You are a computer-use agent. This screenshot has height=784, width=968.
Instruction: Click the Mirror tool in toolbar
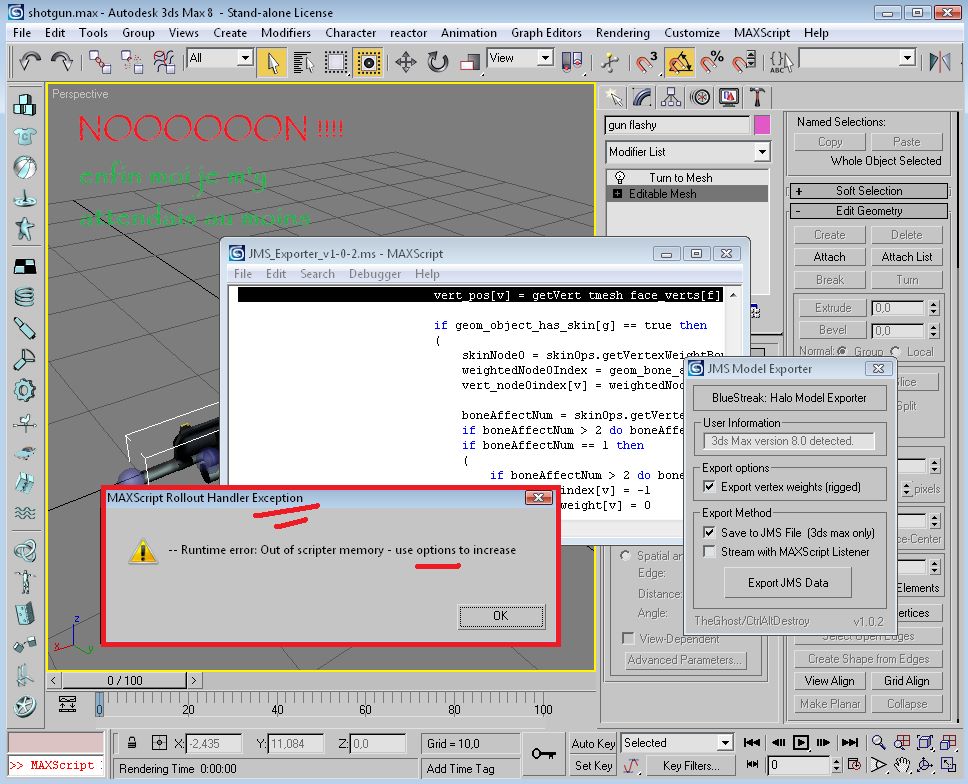pyautogui.click(x=940, y=62)
